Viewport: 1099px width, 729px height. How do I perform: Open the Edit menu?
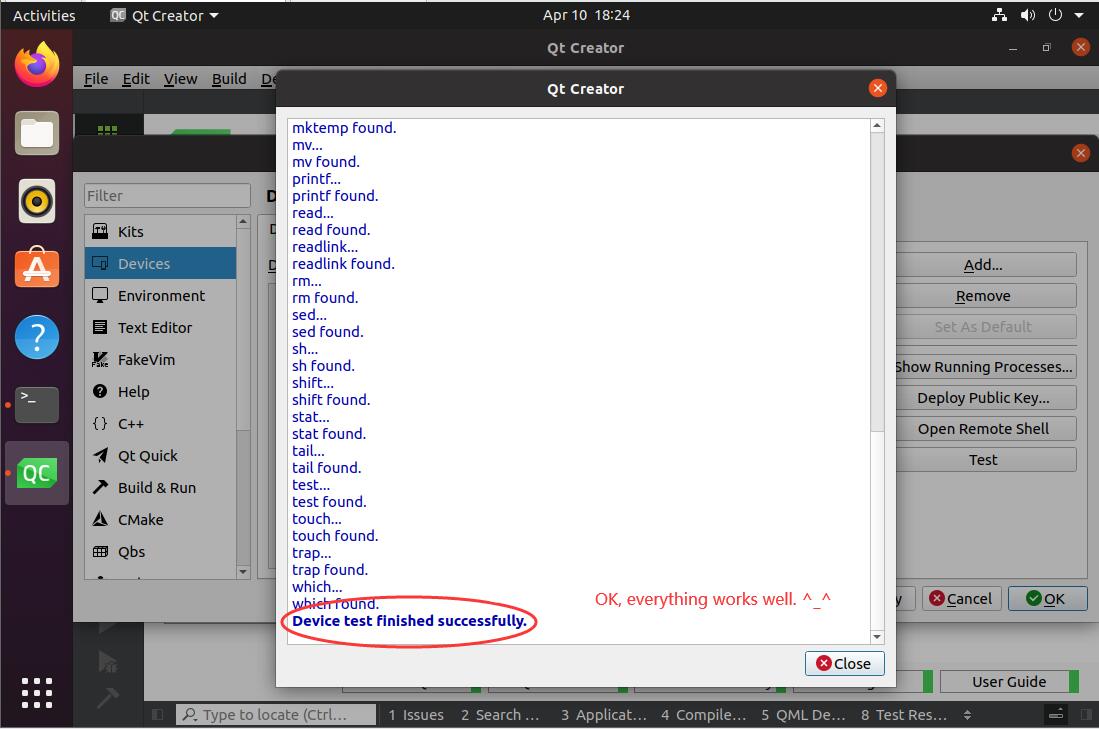(x=135, y=79)
